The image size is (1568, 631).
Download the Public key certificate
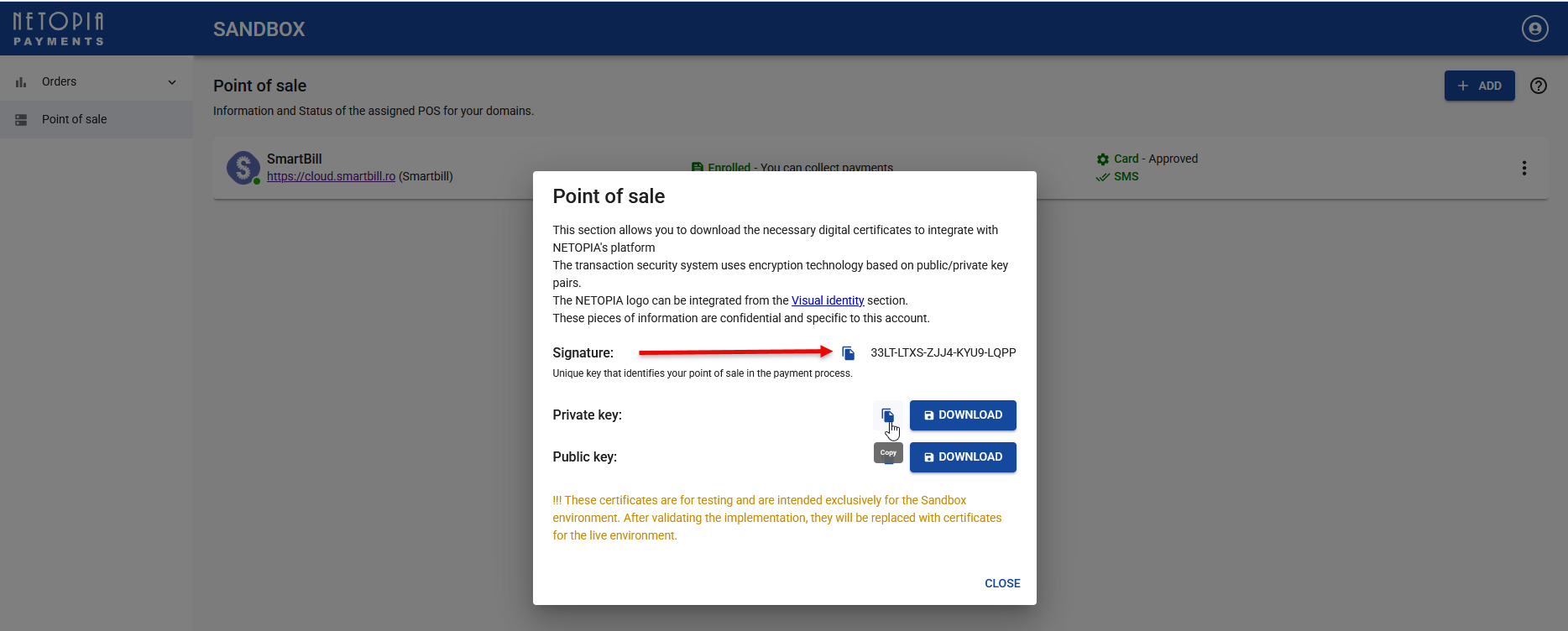(962, 457)
